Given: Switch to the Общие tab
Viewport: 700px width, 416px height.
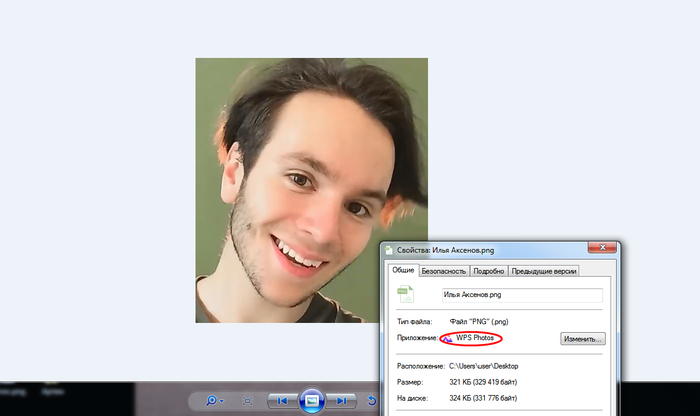Looking at the screenshot, I should [x=403, y=270].
